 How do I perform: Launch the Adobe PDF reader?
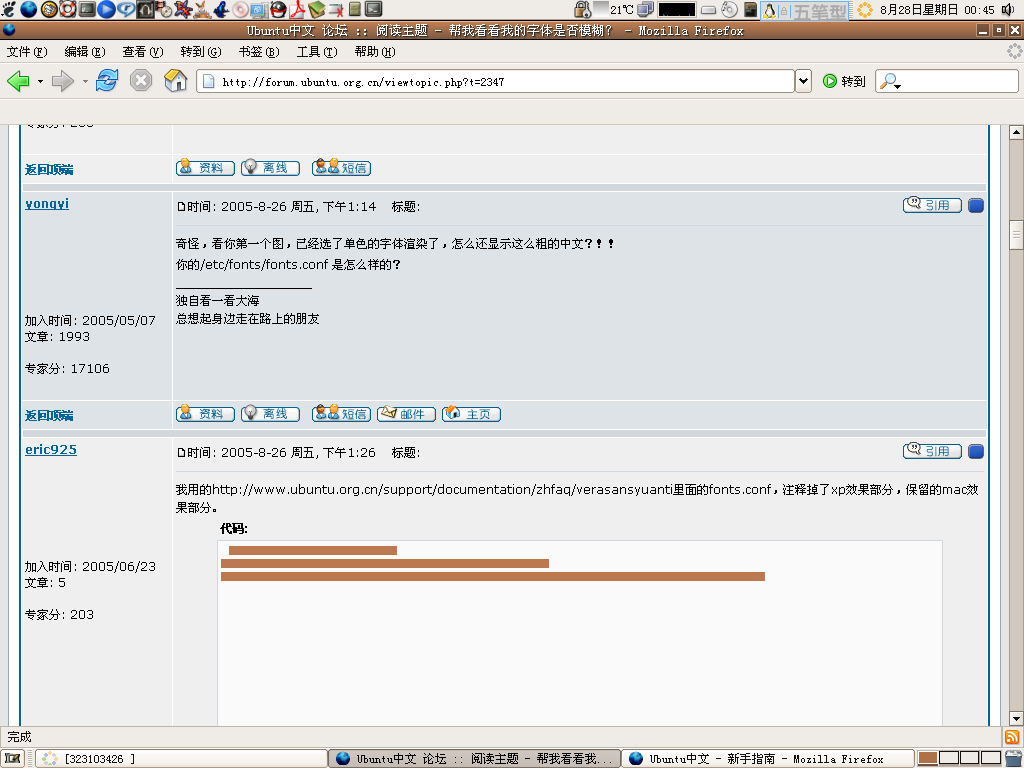click(297, 9)
